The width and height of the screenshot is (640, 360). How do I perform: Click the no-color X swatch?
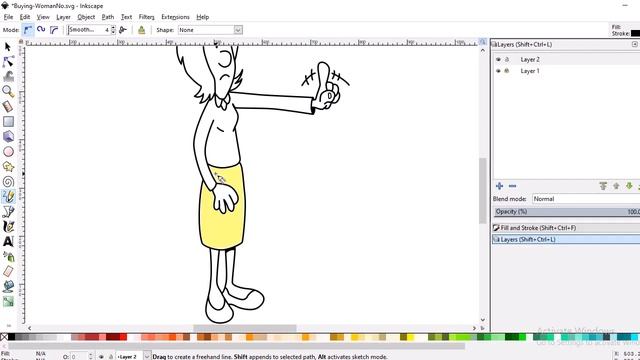click(x=4, y=337)
